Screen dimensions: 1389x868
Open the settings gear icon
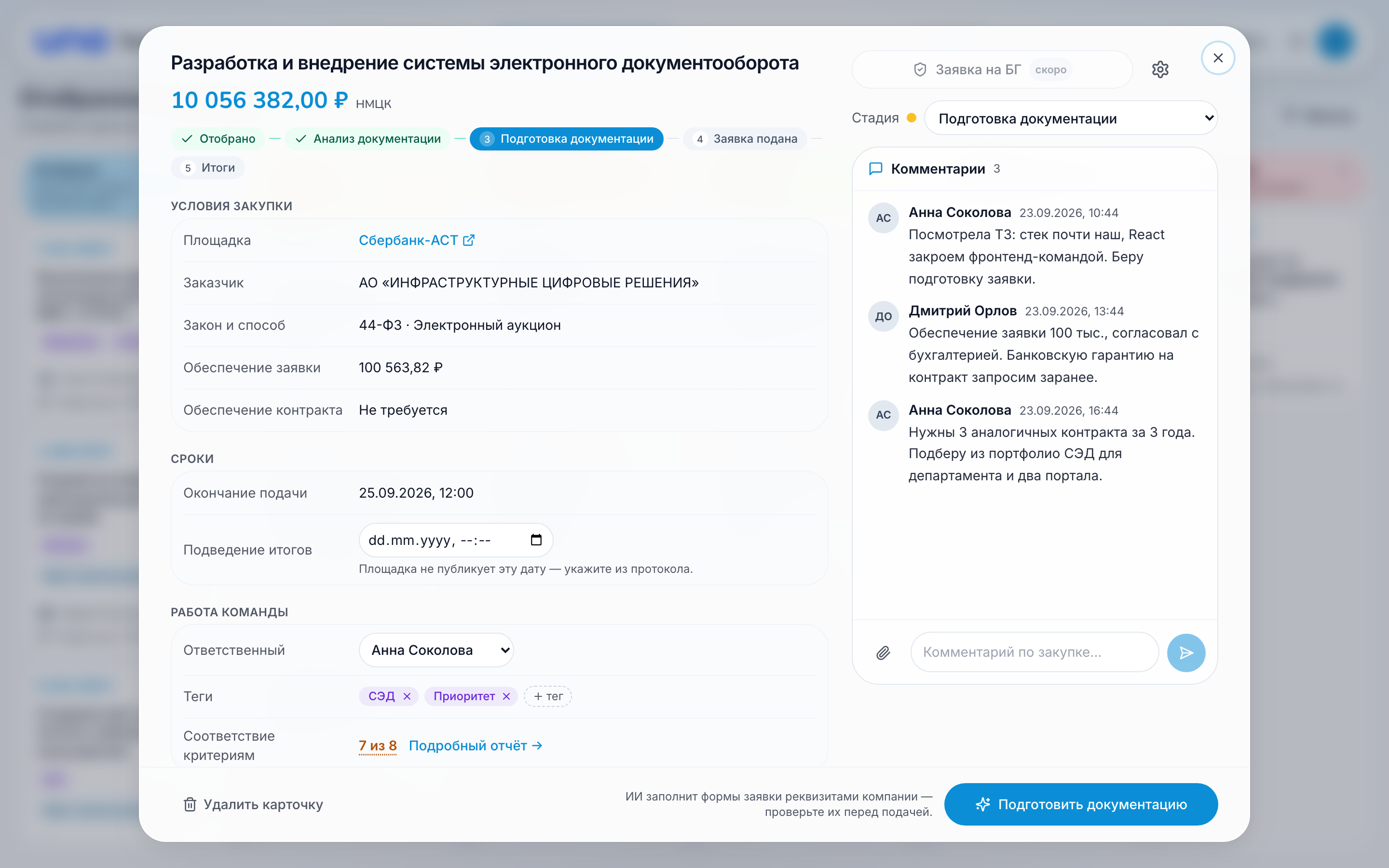tap(1160, 69)
